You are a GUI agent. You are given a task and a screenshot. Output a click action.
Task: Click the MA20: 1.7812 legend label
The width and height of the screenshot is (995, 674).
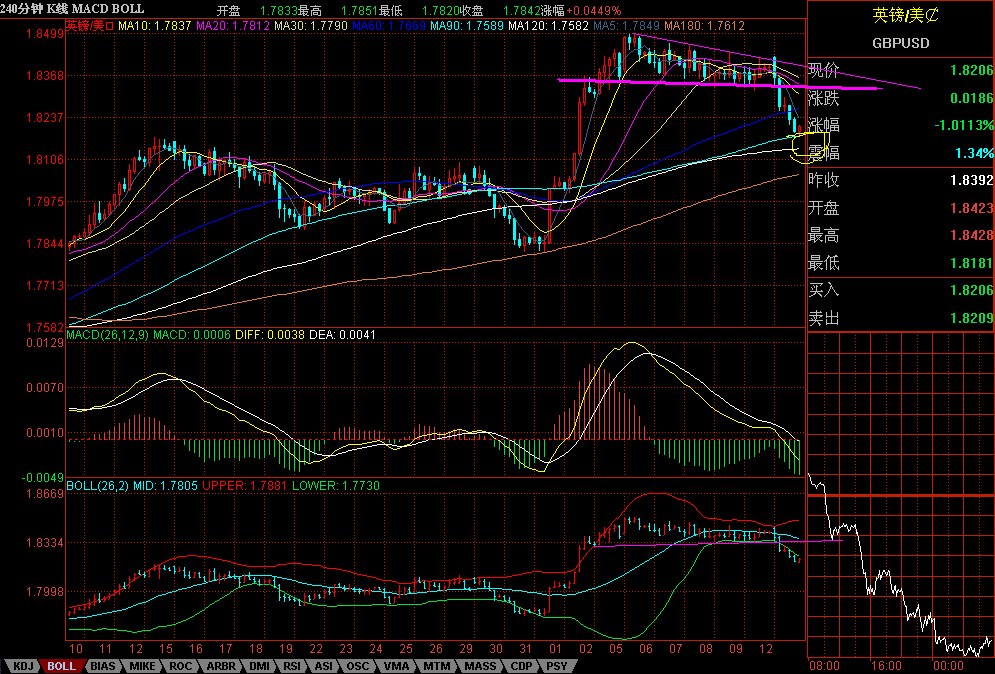(x=233, y=26)
